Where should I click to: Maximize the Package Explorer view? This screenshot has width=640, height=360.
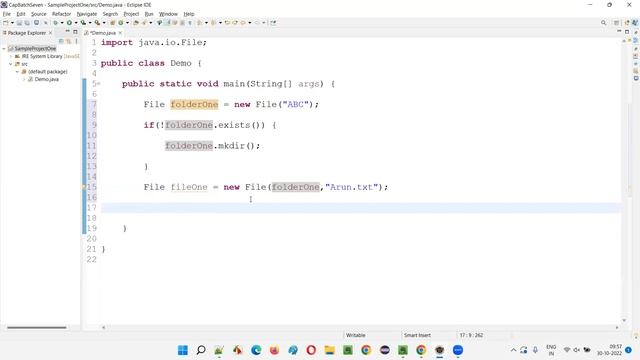(x=75, y=31)
